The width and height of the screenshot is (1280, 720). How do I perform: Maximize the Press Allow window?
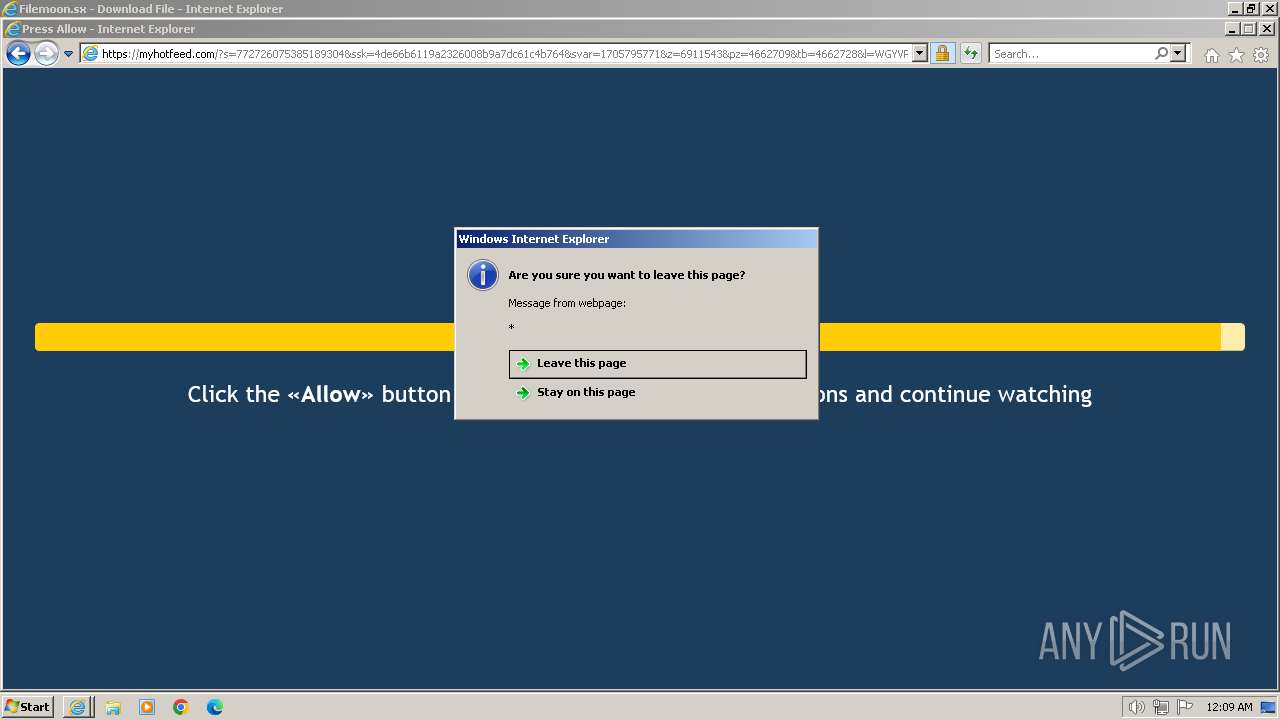1248,29
